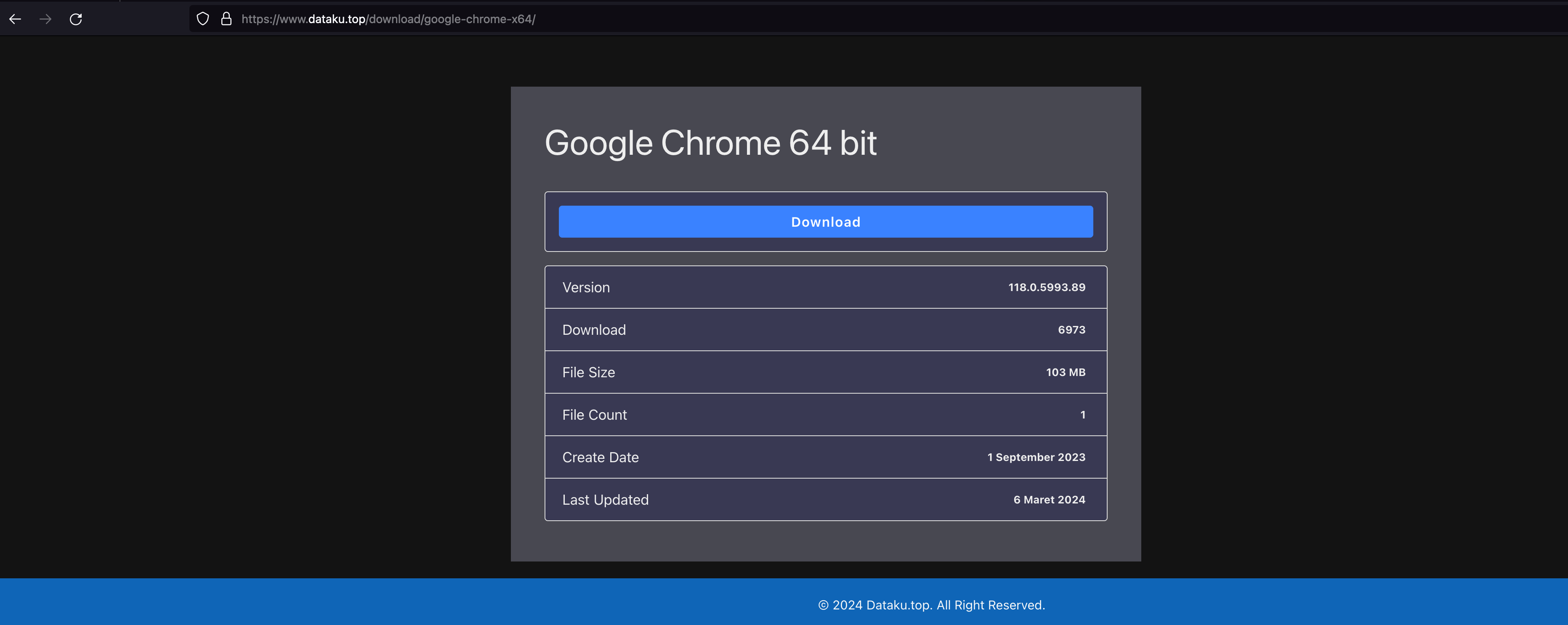Click the File Count label
The height and width of the screenshot is (625, 1568).
[x=594, y=415]
